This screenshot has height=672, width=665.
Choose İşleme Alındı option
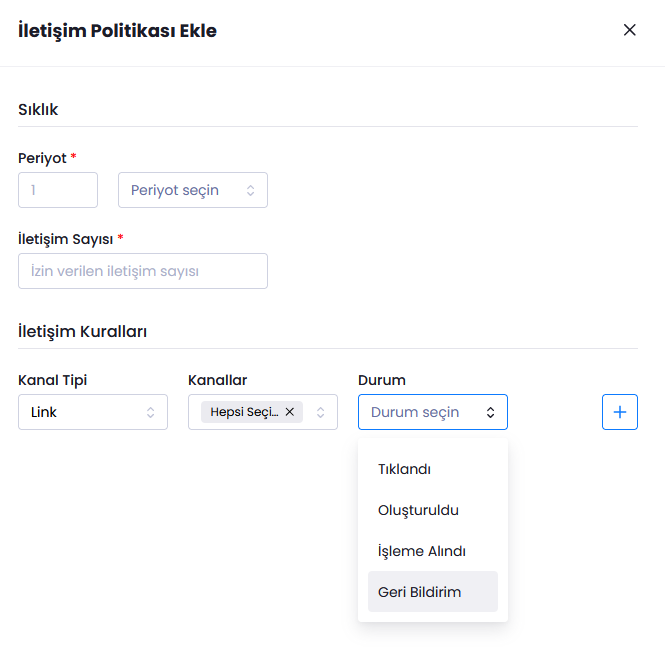pyautogui.click(x=421, y=551)
